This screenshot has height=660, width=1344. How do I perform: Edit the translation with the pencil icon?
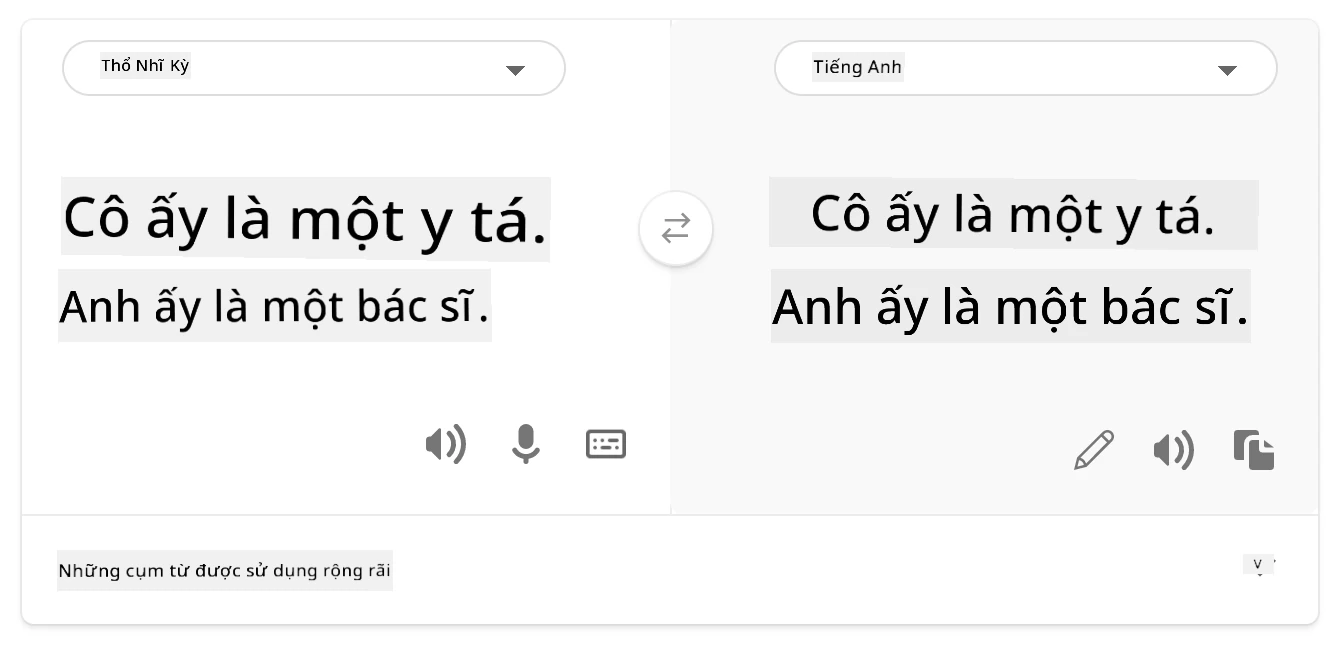(1094, 450)
